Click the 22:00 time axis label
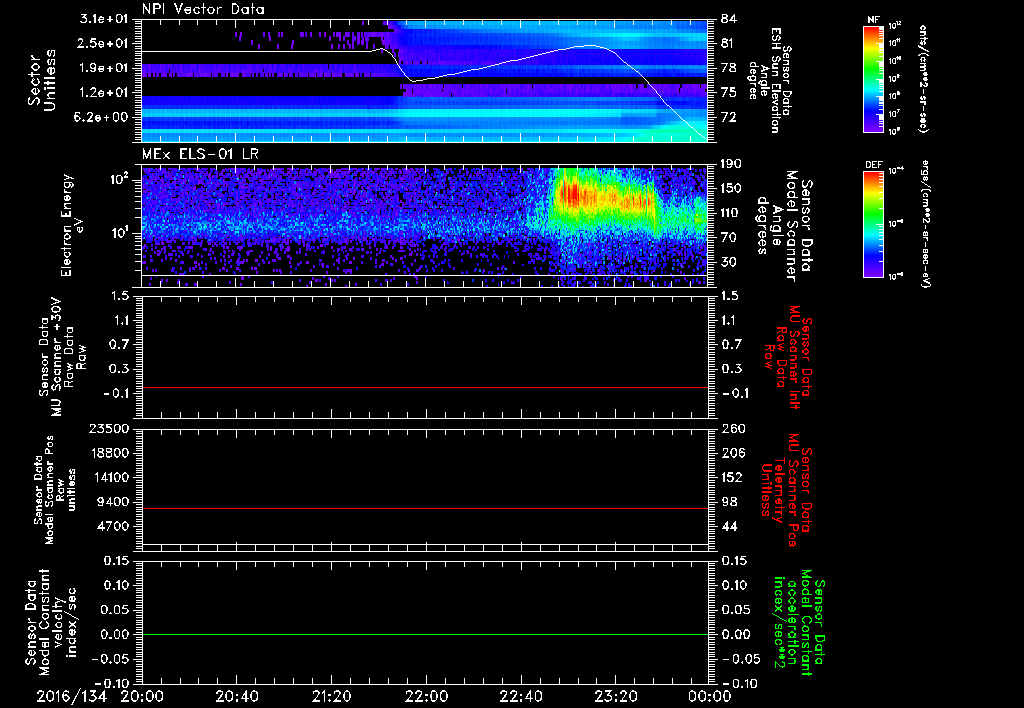Image resolution: width=1024 pixels, height=708 pixels. pos(426,696)
